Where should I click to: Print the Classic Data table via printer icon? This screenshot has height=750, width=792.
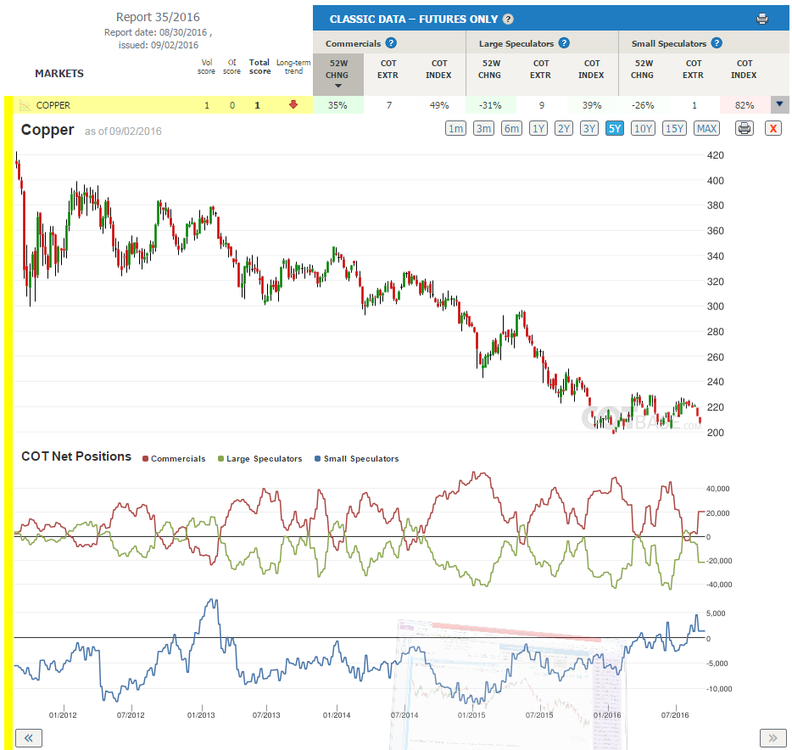point(762,19)
